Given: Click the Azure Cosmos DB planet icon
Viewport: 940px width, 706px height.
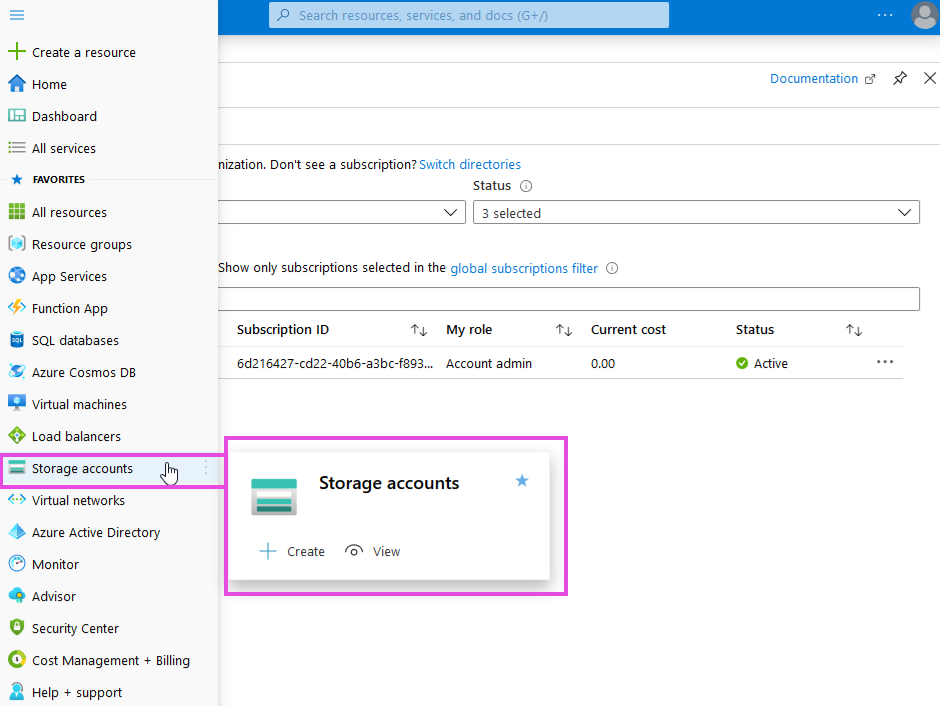Looking at the screenshot, I should tap(17, 372).
